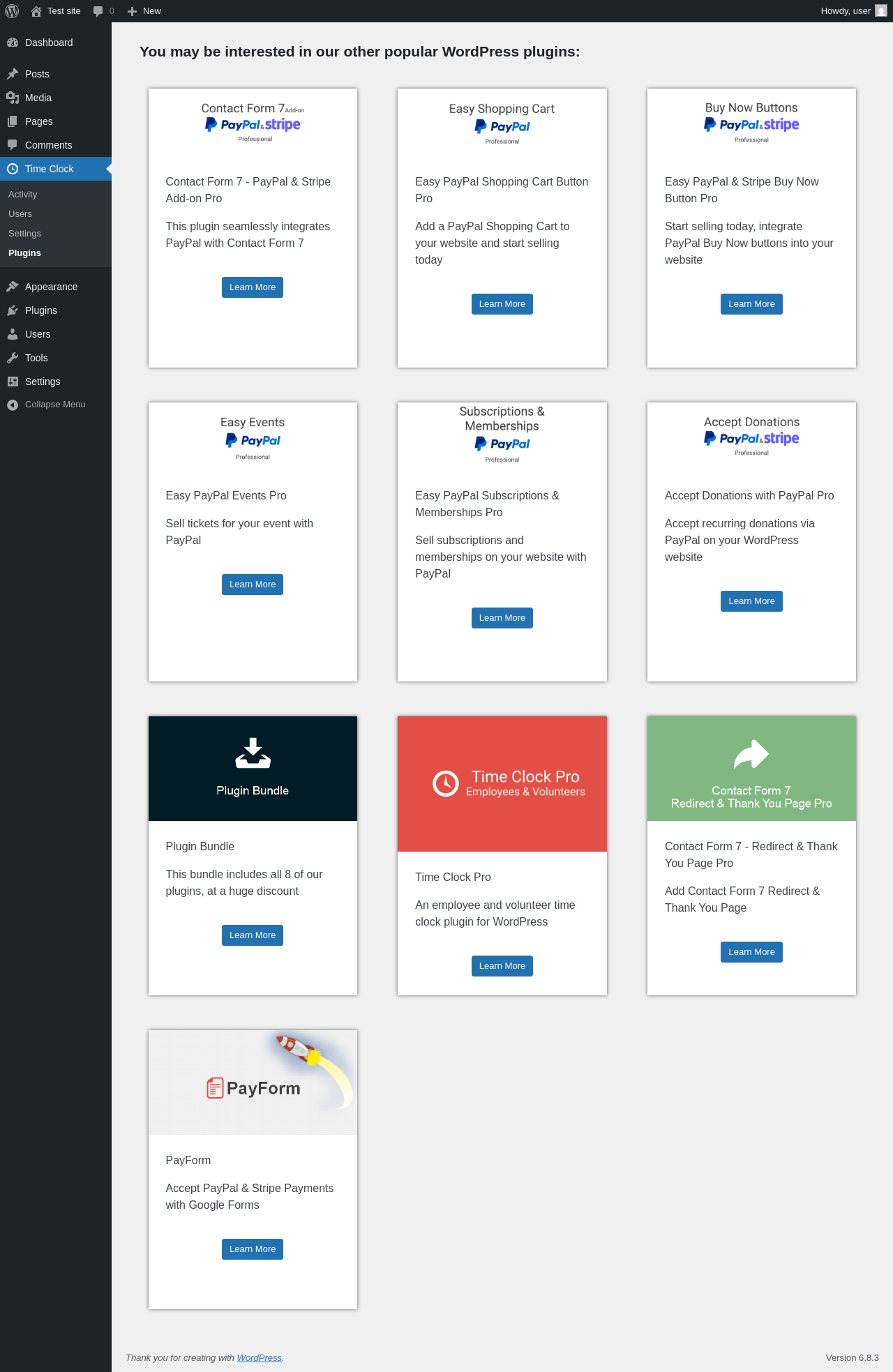Click the Dashboard gauge icon
This screenshot has height=1372, width=893.
coord(13,43)
